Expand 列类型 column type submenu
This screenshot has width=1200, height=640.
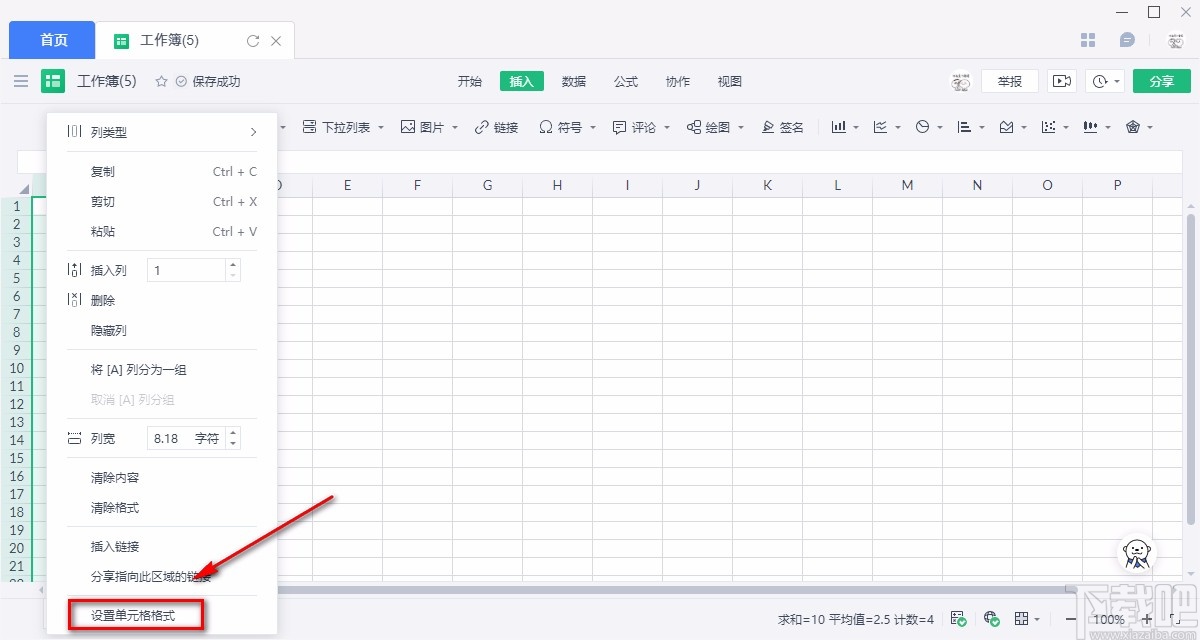[x=161, y=132]
